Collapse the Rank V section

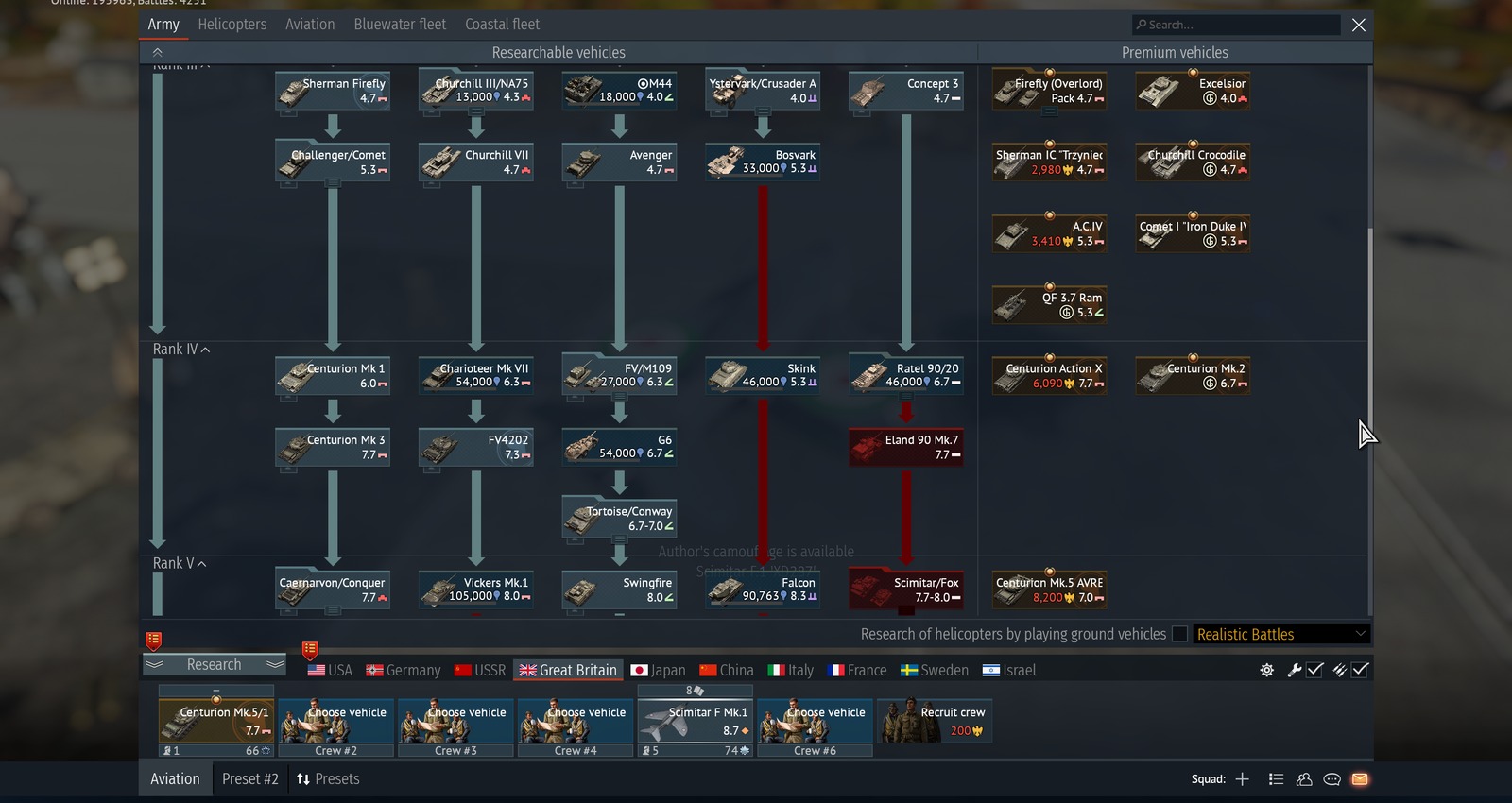pyautogui.click(x=201, y=564)
